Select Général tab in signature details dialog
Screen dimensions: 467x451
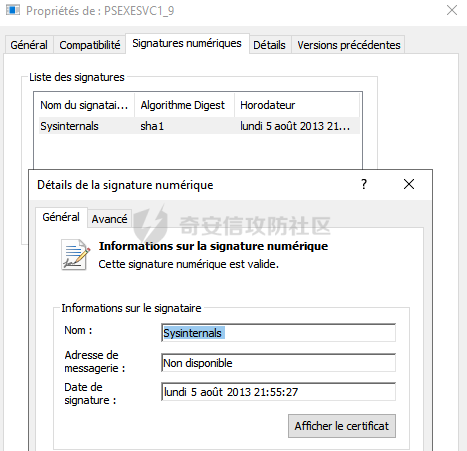click(x=61, y=217)
